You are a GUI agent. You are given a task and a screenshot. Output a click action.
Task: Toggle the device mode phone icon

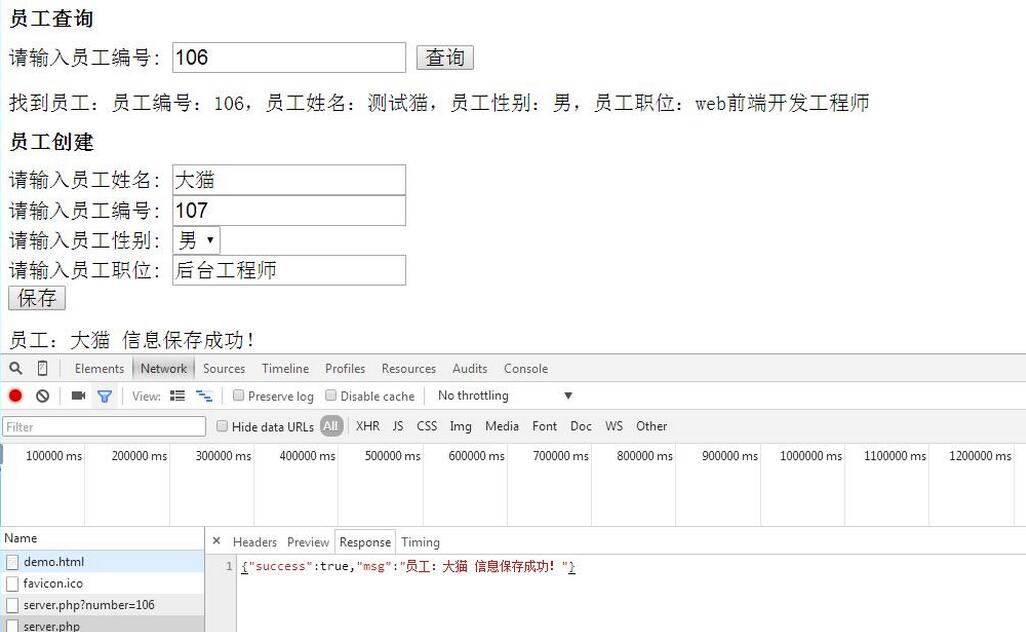point(43,368)
